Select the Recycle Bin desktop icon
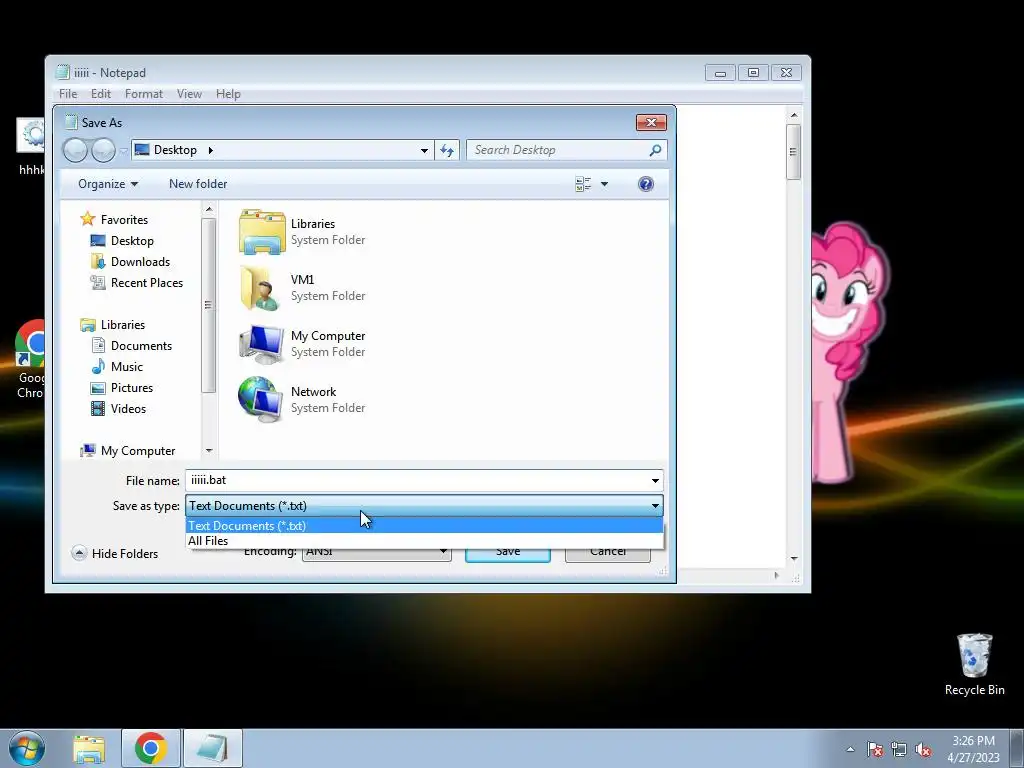This screenshot has width=1024, height=768. click(x=974, y=665)
